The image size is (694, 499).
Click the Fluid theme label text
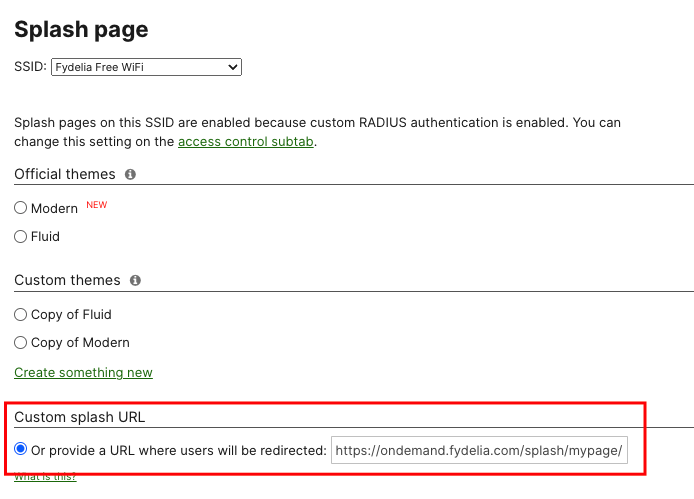tap(45, 236)
